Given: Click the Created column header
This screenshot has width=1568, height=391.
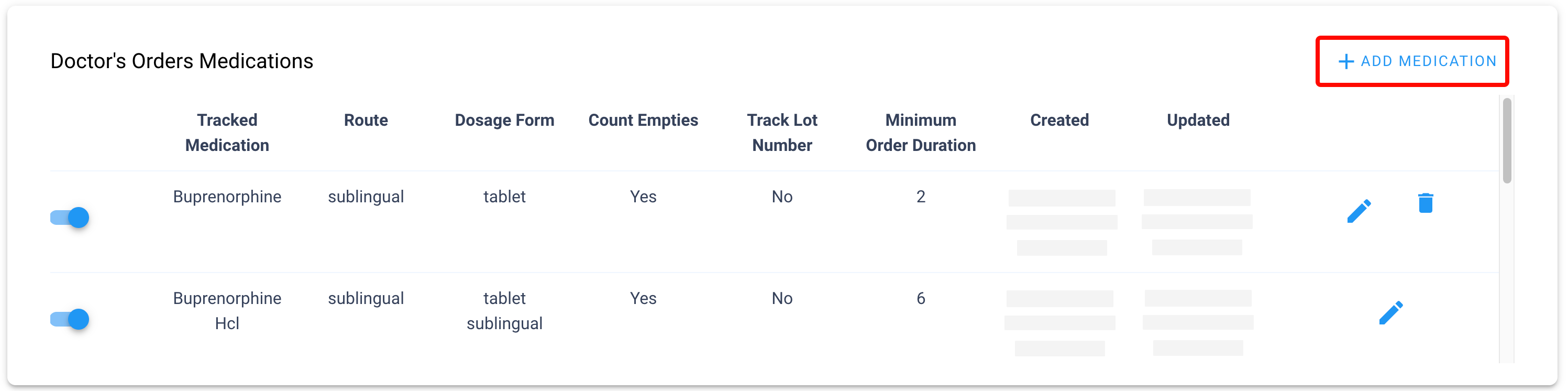Looking at the screenshot, I should point(1059,120).
